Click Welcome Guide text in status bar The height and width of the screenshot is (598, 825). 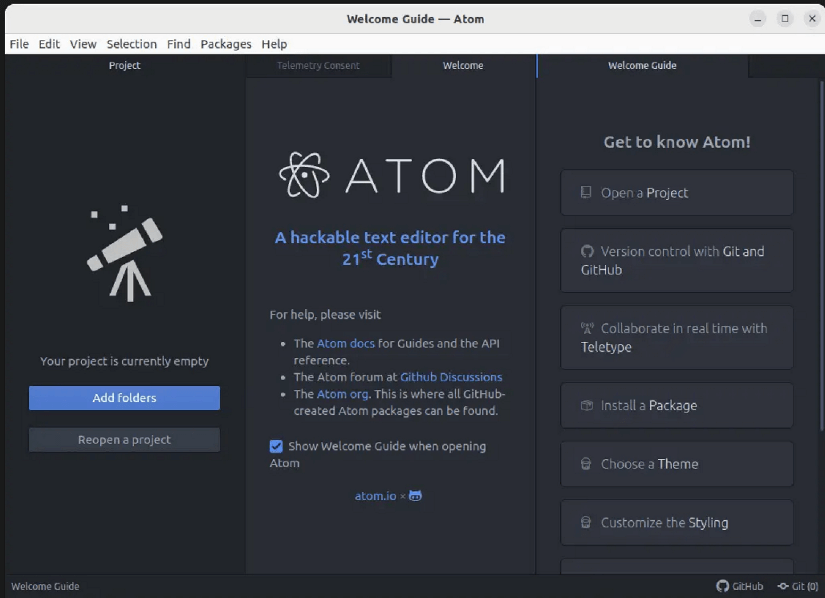45,586
